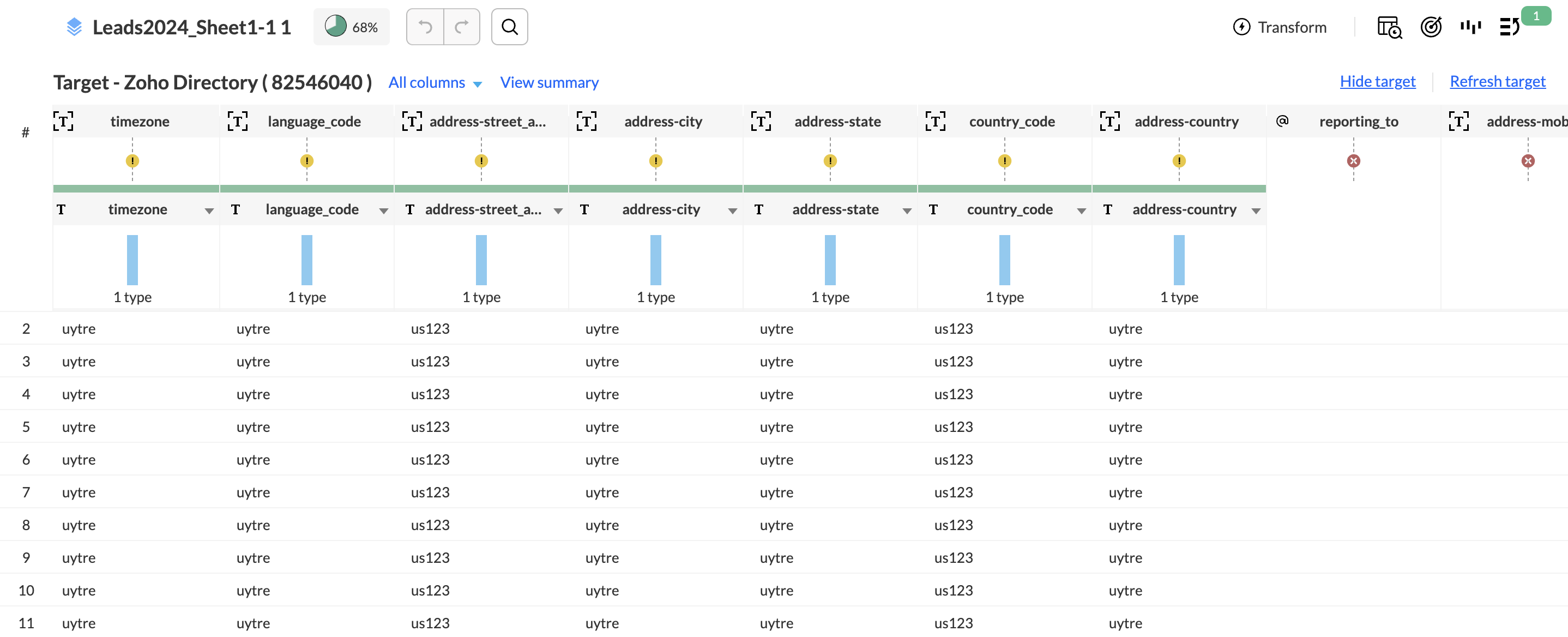Click the redo arrow button

click(x=462, y=27)
